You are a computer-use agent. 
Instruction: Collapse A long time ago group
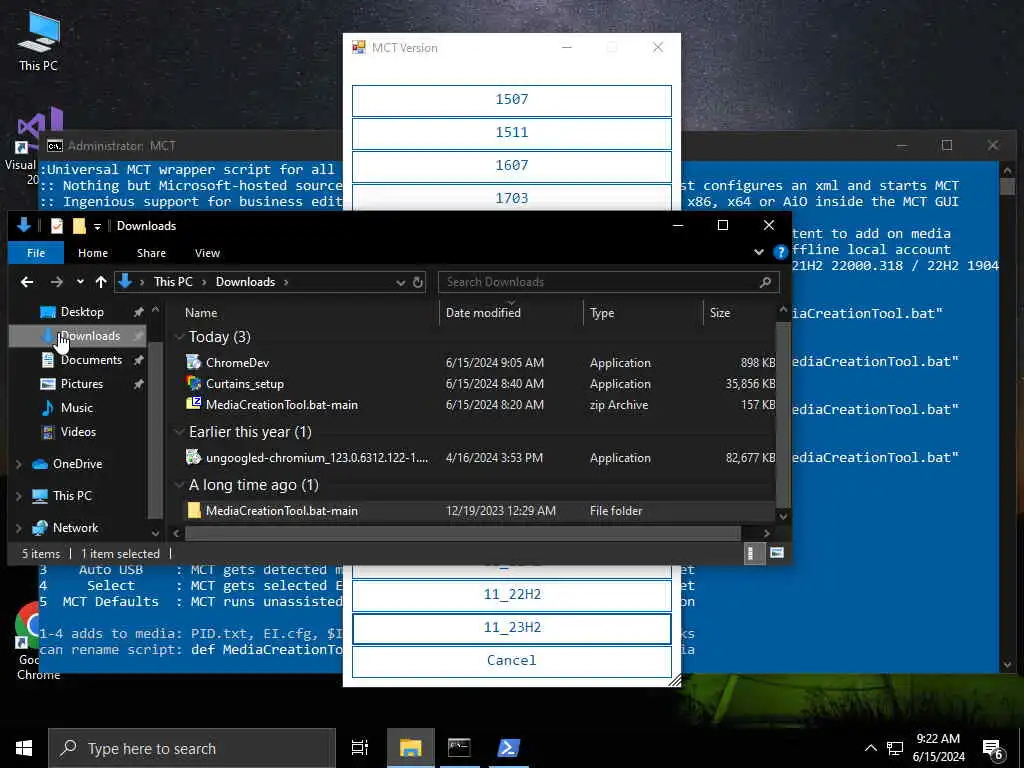coord(179,485)
